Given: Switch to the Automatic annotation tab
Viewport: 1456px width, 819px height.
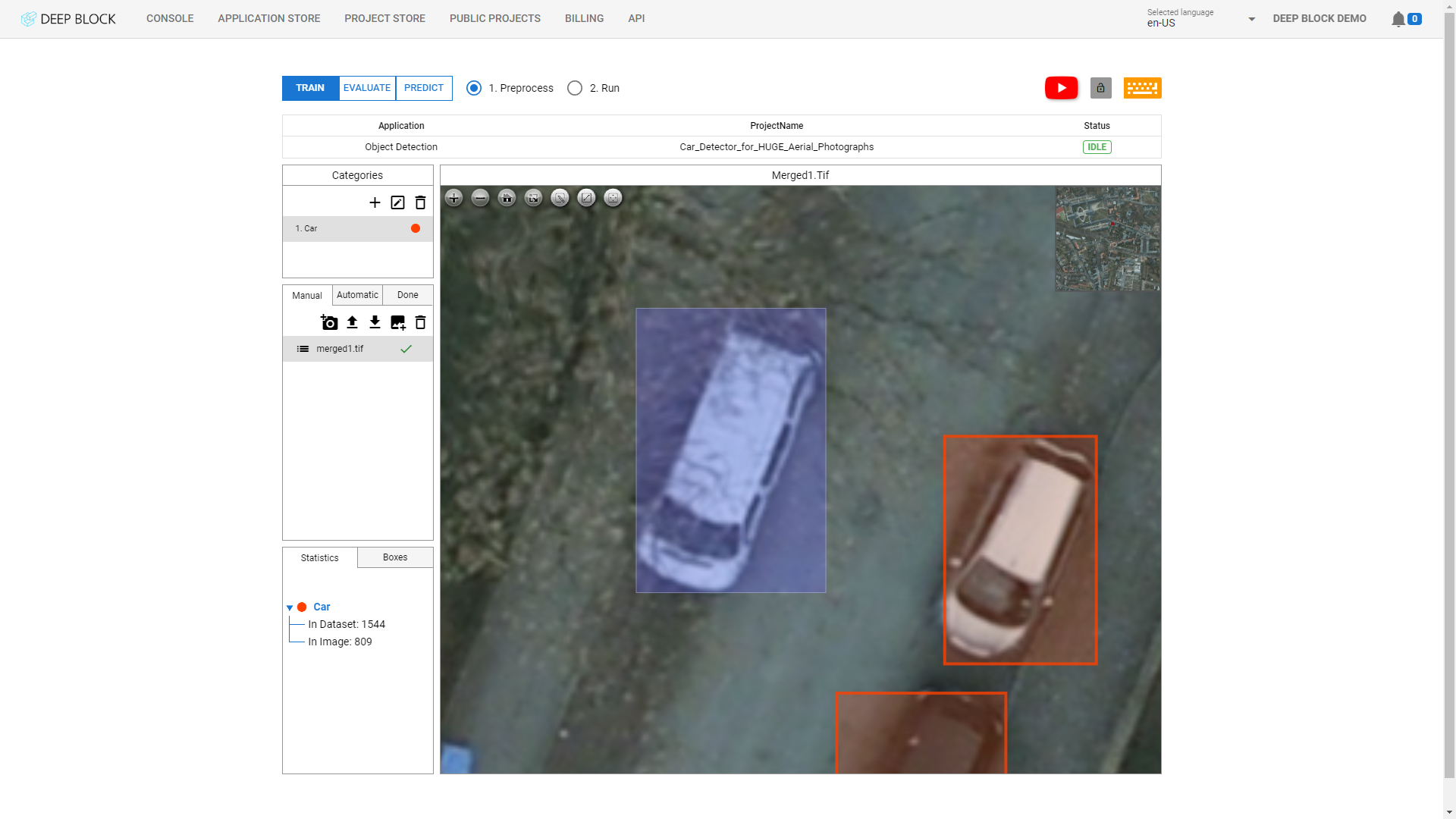Looking at the screenshot, I should (357, 295).
